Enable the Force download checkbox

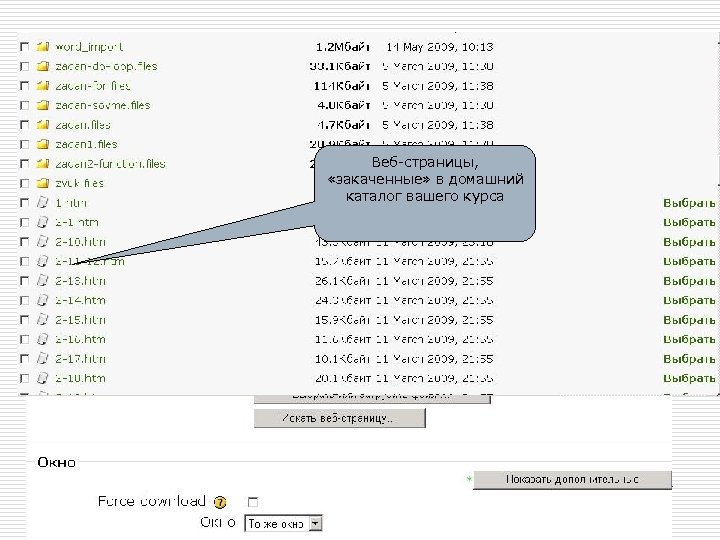pos(253,502)
